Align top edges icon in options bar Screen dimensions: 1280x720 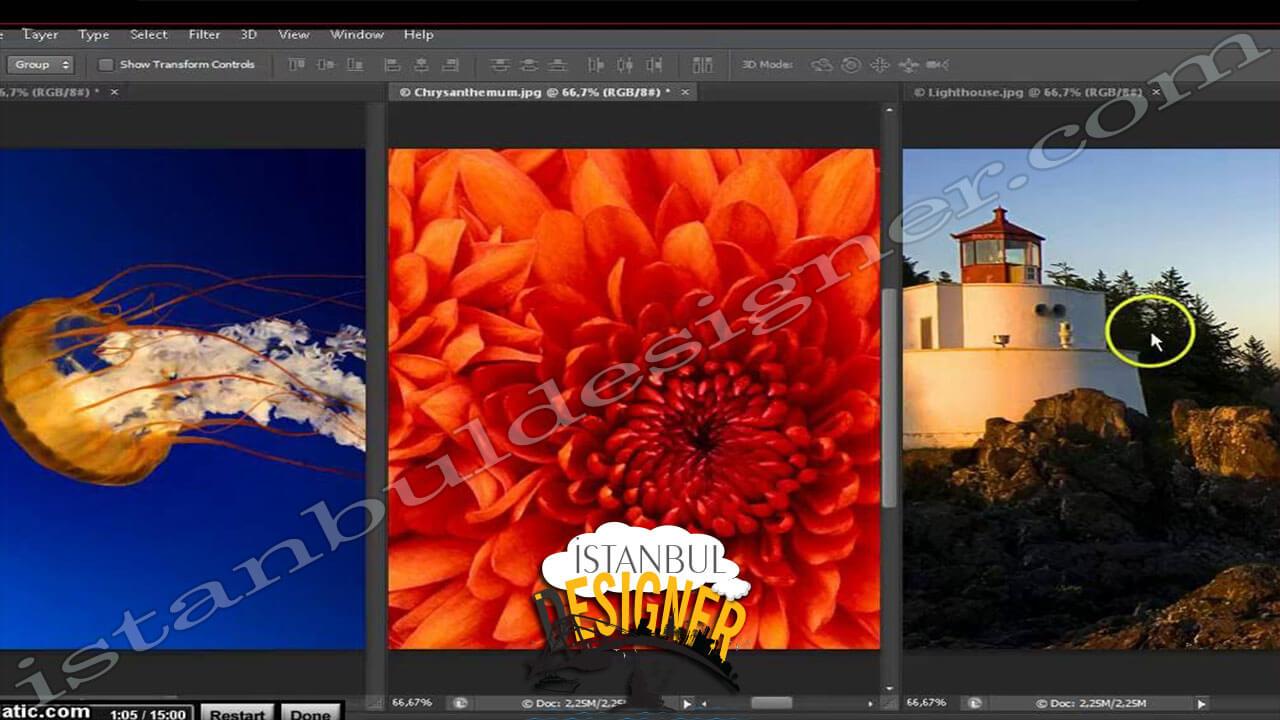297,65
